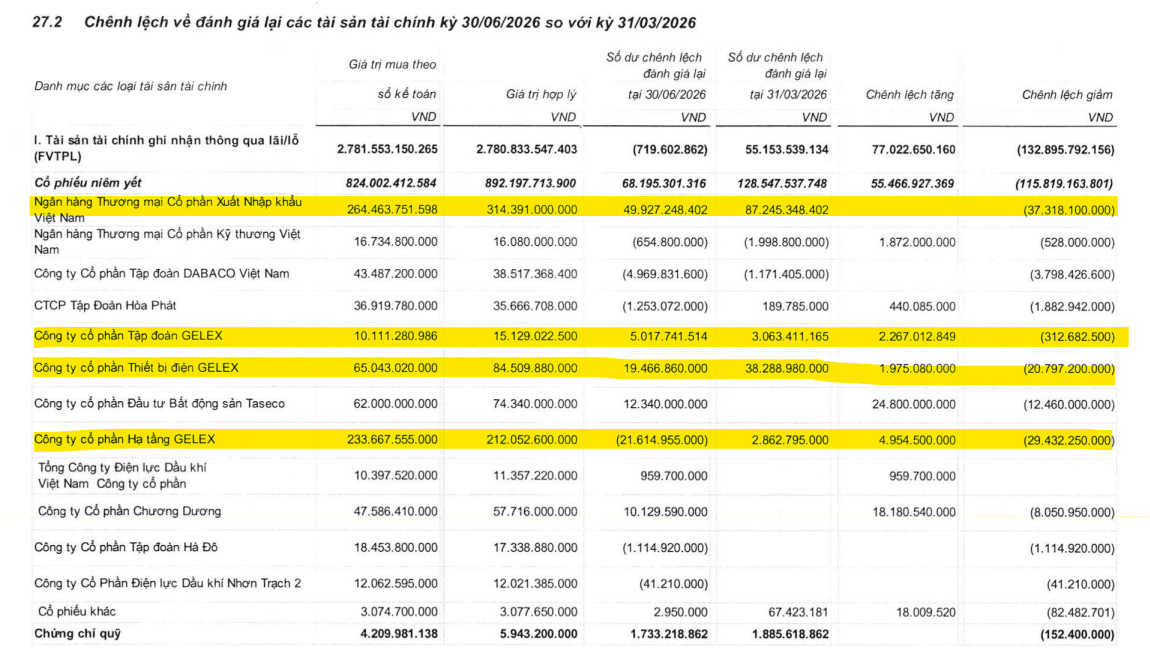Click the Công ty cổ phần Hạ tầng GELEX row label
Screen dimensions: 1150x657
[x=125, y=439]
